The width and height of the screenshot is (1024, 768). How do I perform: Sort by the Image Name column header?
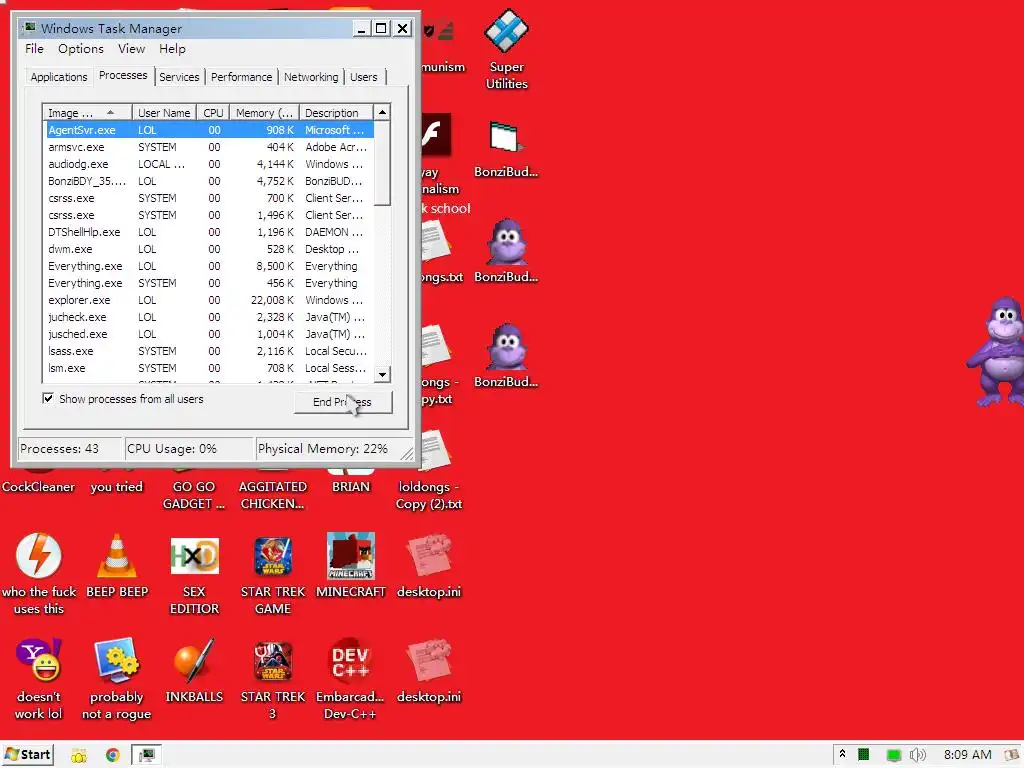click(88, 113)
